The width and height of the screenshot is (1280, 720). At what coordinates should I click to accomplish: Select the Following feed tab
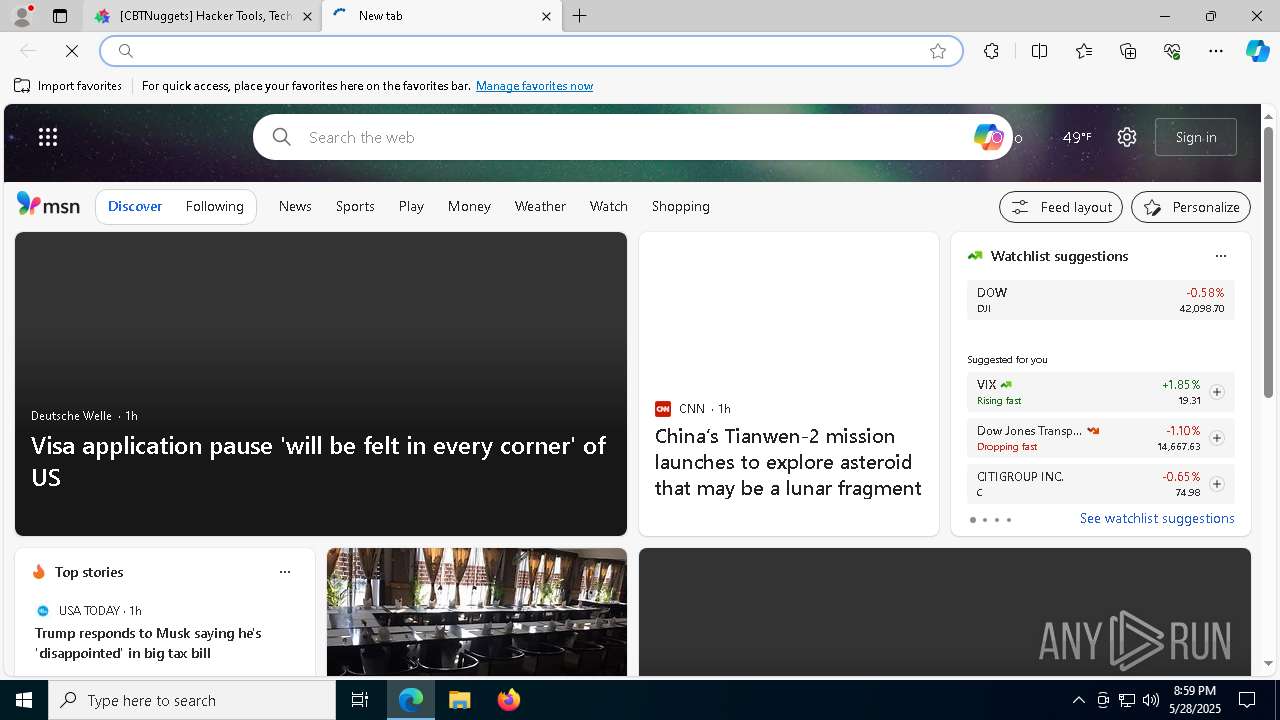click(214, 206)
